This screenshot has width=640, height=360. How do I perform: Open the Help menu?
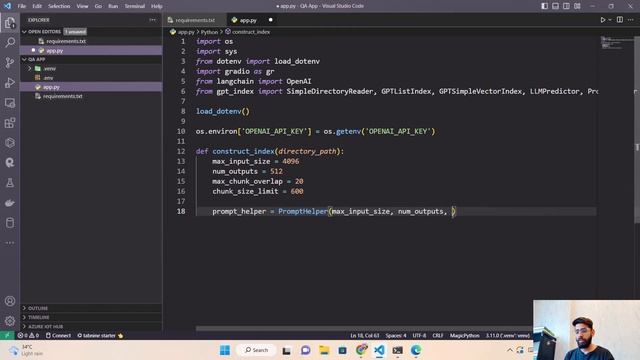point(157,6)
